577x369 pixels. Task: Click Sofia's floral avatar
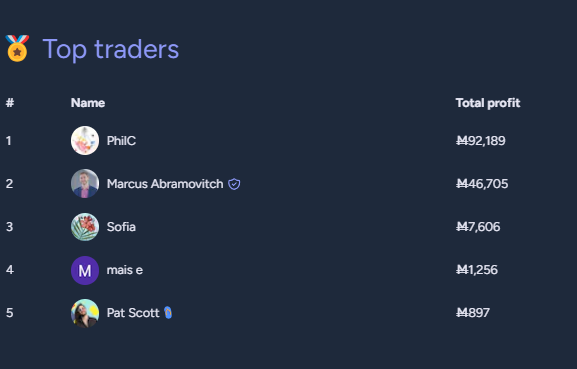pos(85,227)
